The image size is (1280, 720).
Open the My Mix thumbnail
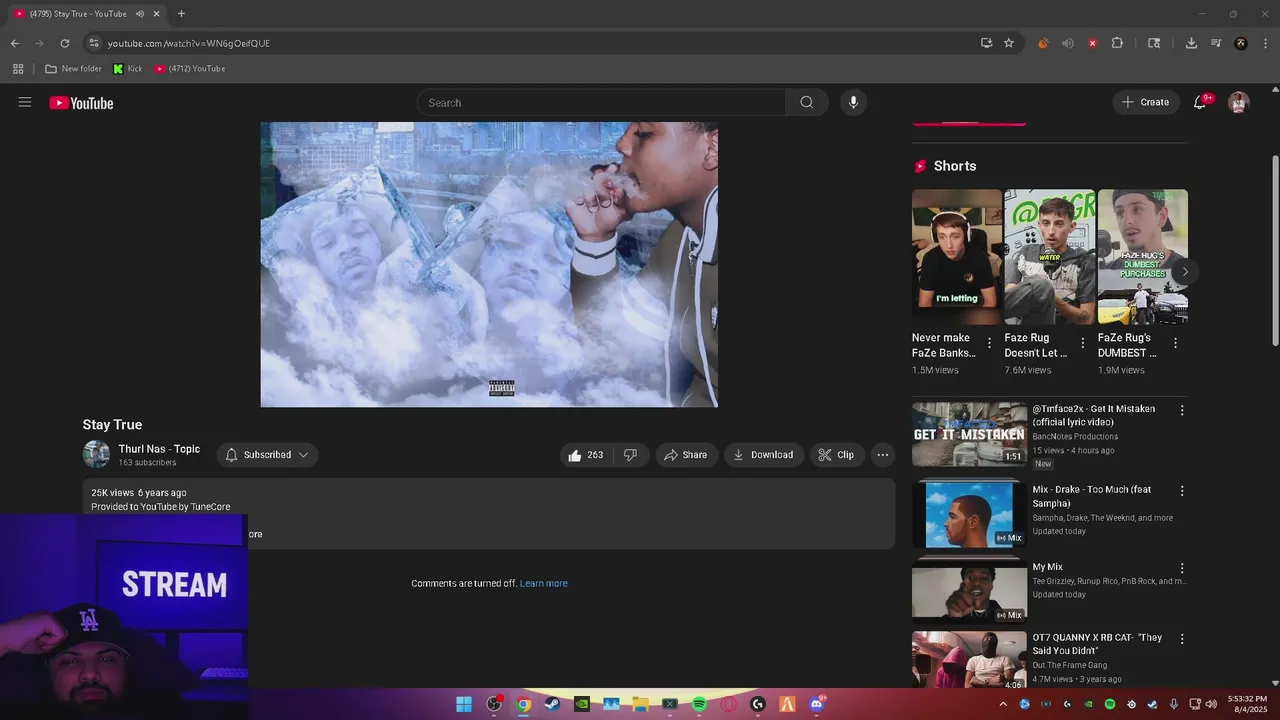(969, 592)
